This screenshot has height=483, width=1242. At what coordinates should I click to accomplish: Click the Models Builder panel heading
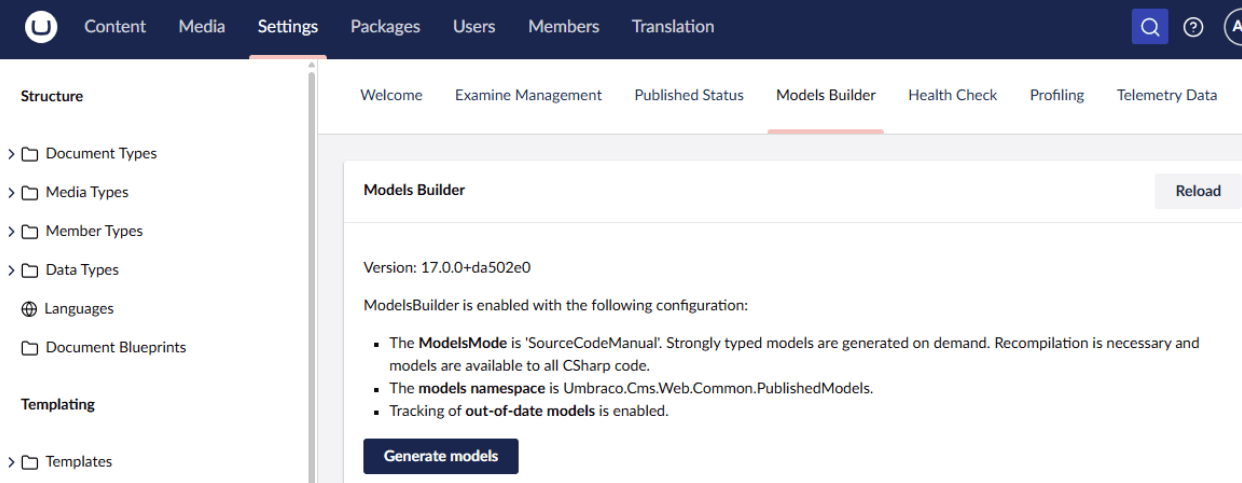tap(414, 190)
